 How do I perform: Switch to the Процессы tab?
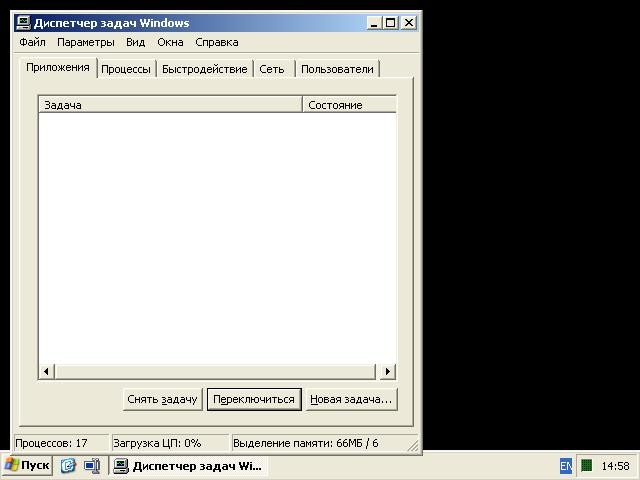126,69
